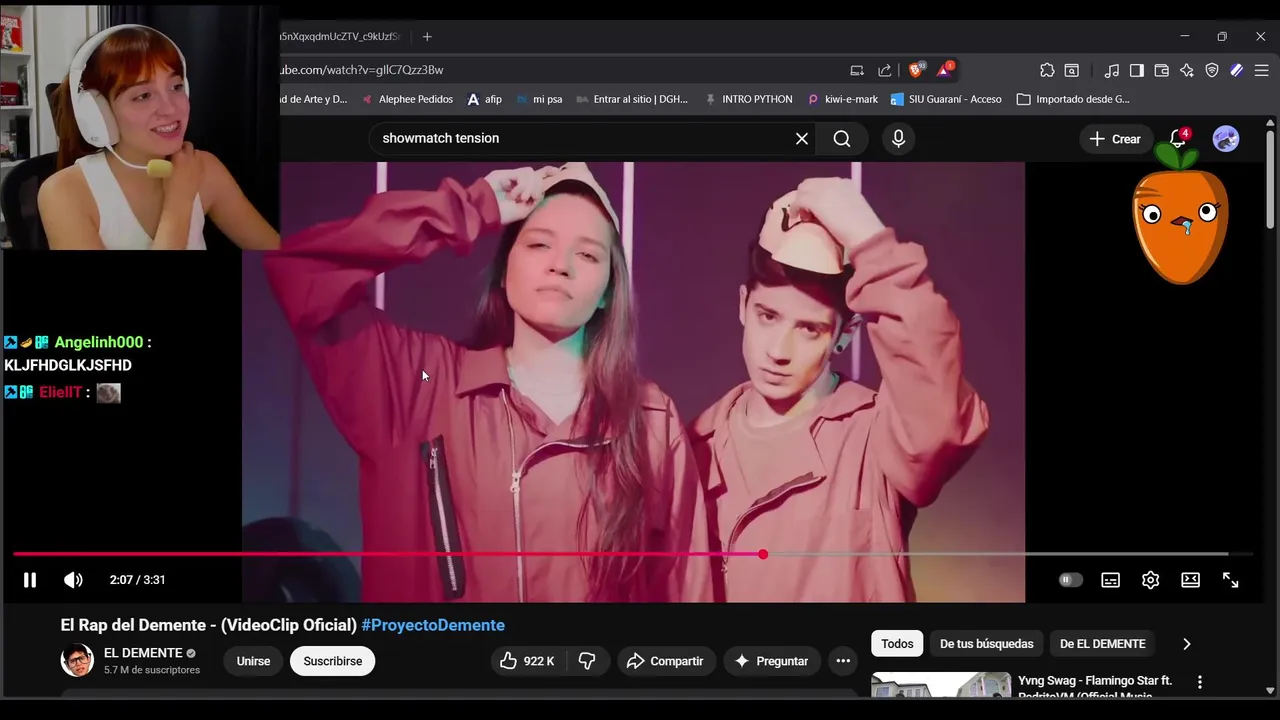Dislike the video with thumbs-down icon
Image resolution: width=1280 pixels, height=720 pixels.
(x=587, y=661)
